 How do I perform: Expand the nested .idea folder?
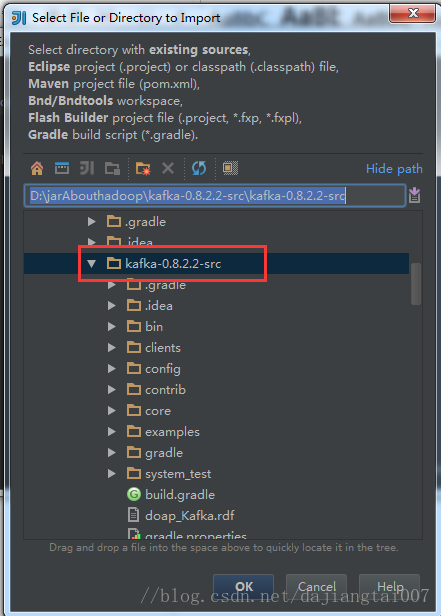click(x=112, y=306)
